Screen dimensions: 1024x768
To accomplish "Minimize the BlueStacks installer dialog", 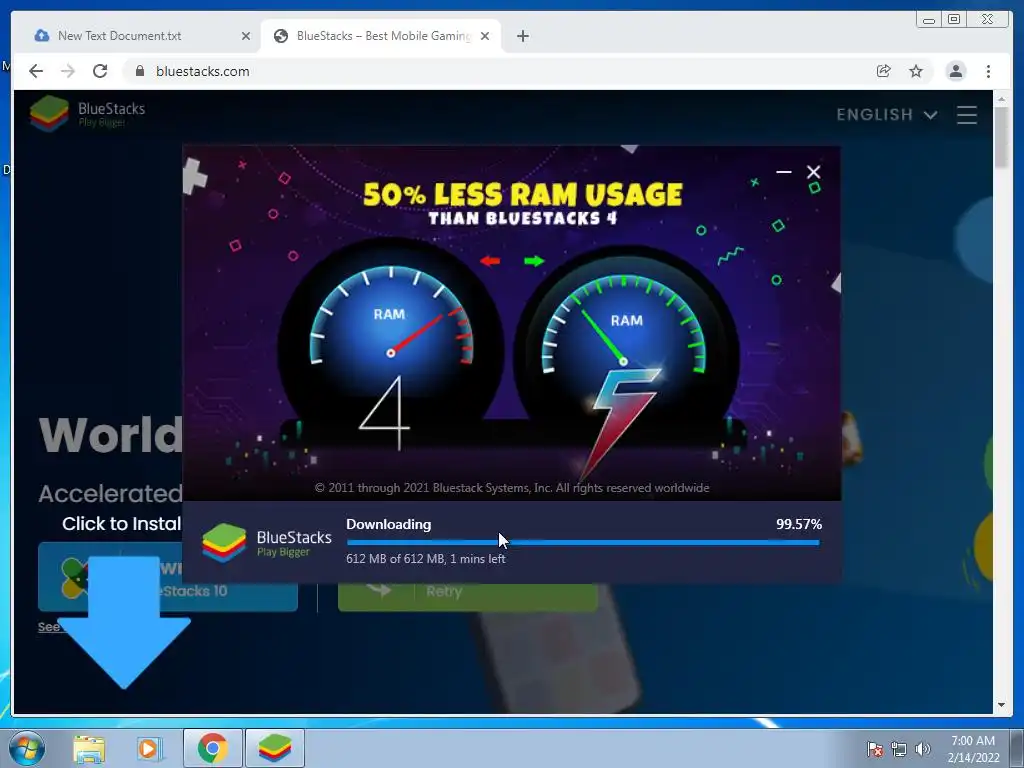I will [784, 172].
